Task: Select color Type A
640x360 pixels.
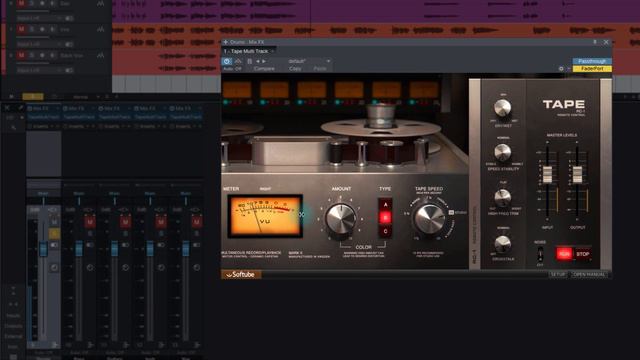Action: point(385,204)
